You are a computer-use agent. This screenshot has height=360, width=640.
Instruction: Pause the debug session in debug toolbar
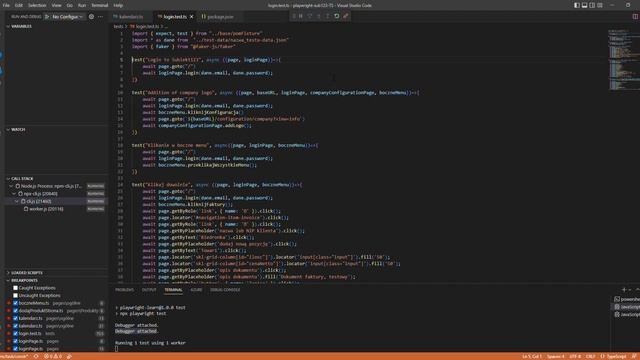tap(301, 16)
